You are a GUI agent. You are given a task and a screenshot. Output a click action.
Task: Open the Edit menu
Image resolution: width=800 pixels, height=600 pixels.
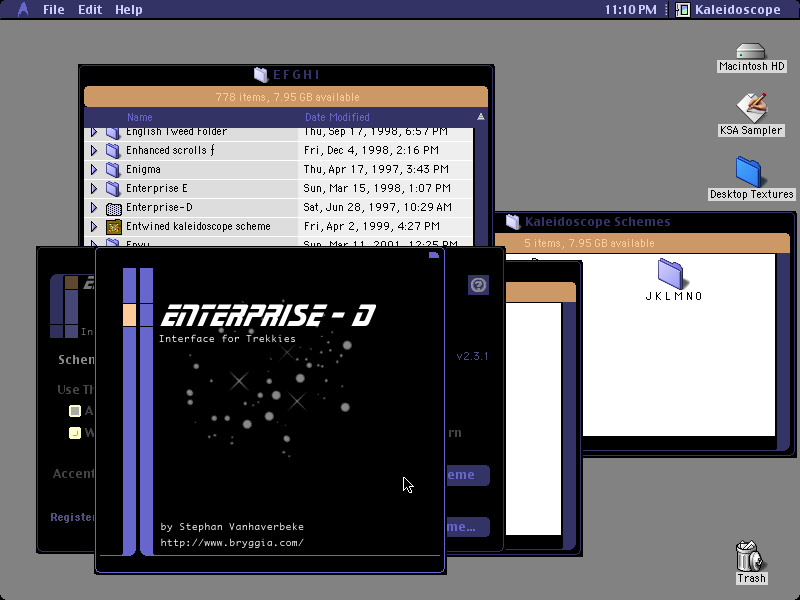coord(90,10)
